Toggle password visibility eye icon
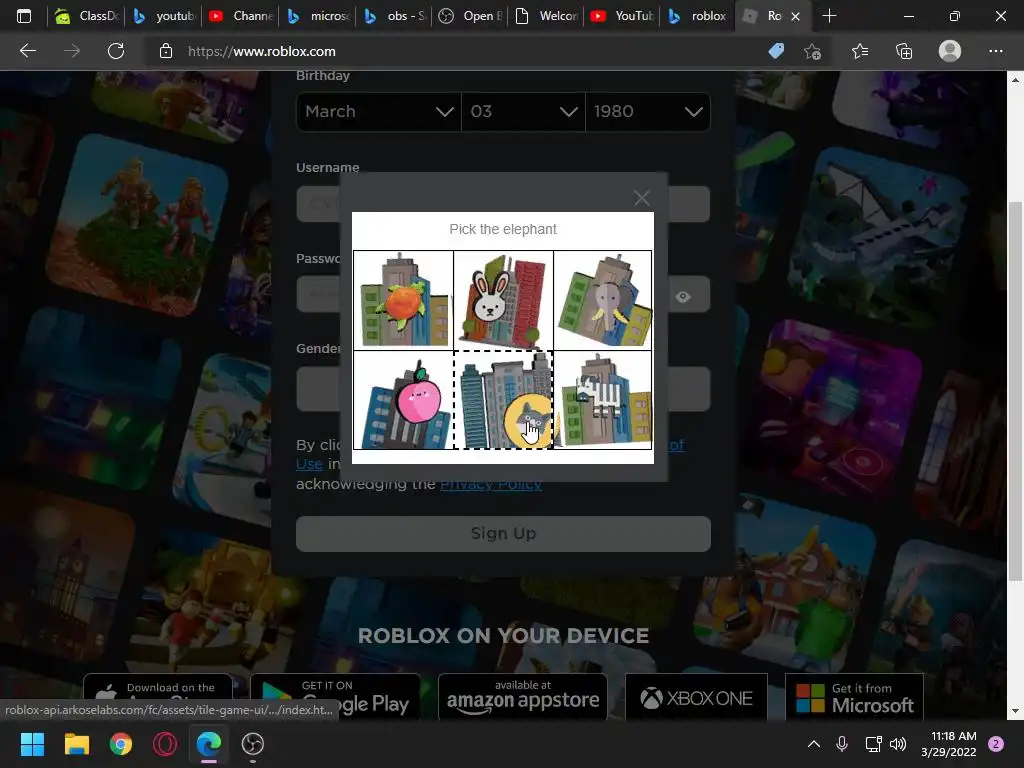 (x=683, y=296)
